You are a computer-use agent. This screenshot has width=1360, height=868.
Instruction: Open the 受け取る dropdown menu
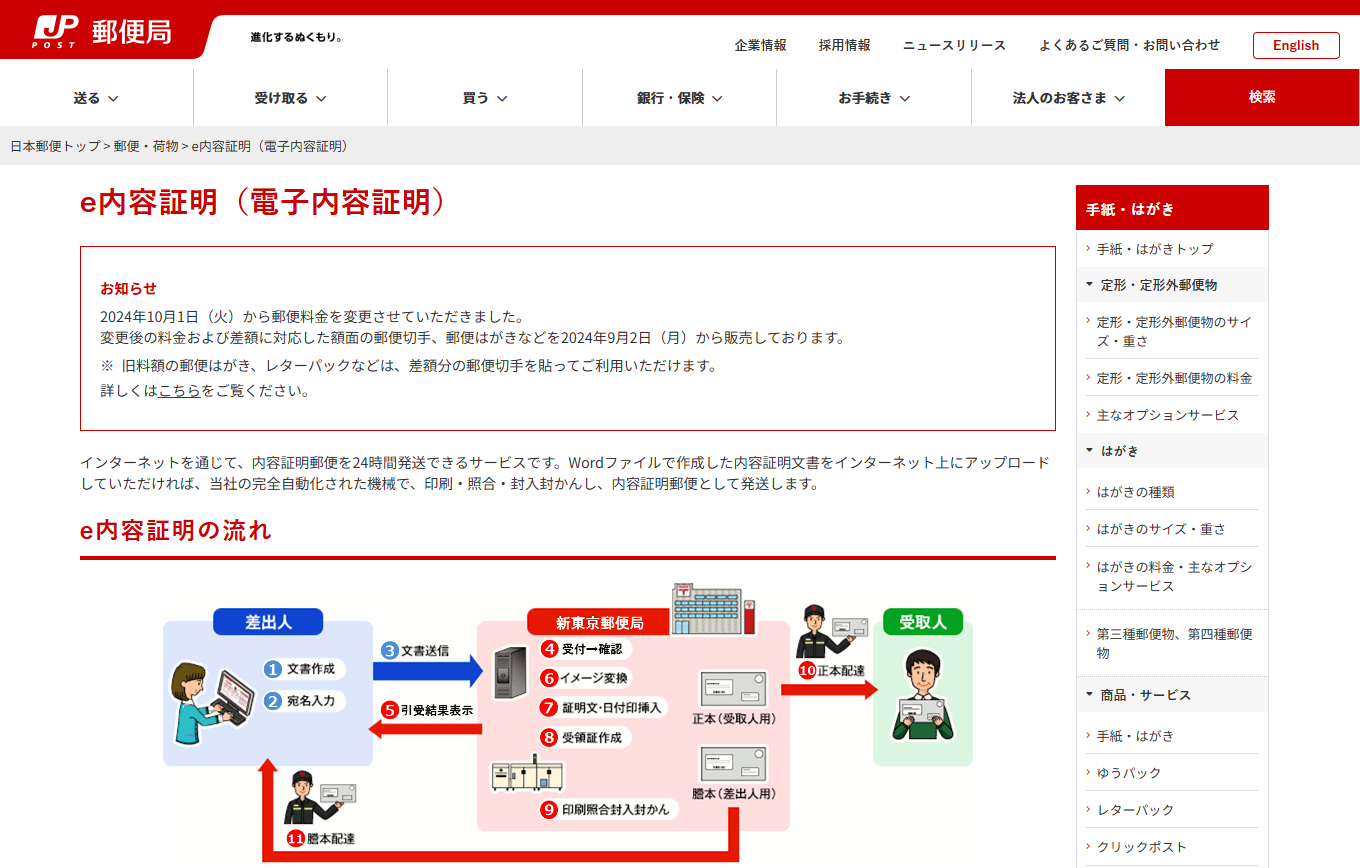pyautogui.click(x=290, y=98)
